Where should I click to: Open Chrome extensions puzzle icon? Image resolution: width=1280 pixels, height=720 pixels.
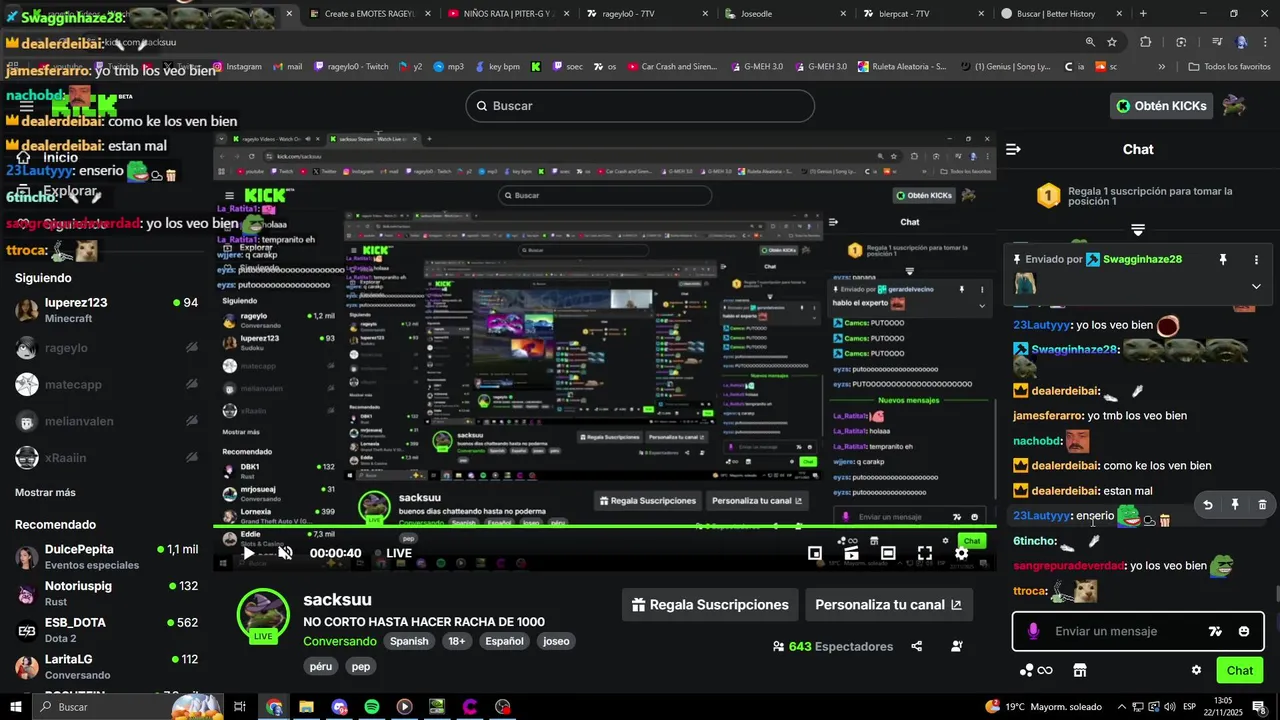1146,42
